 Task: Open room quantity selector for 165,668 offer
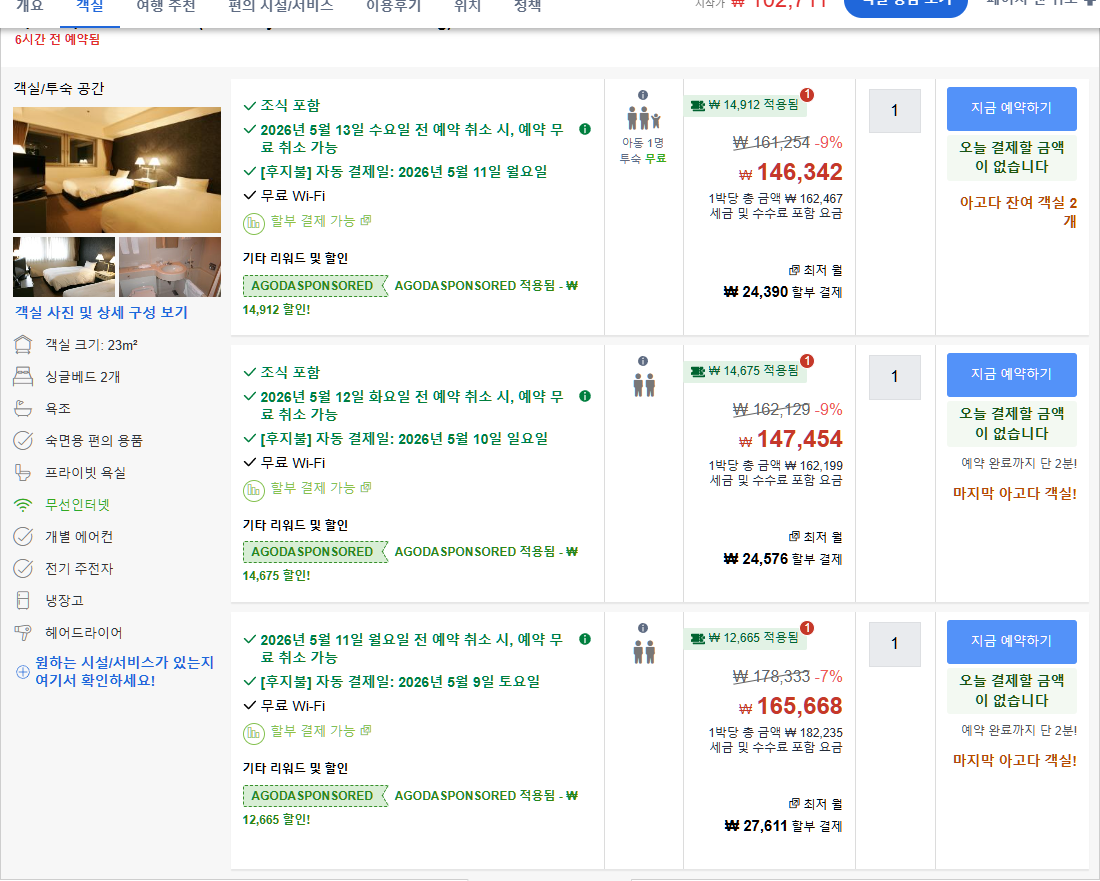(894, 644)
